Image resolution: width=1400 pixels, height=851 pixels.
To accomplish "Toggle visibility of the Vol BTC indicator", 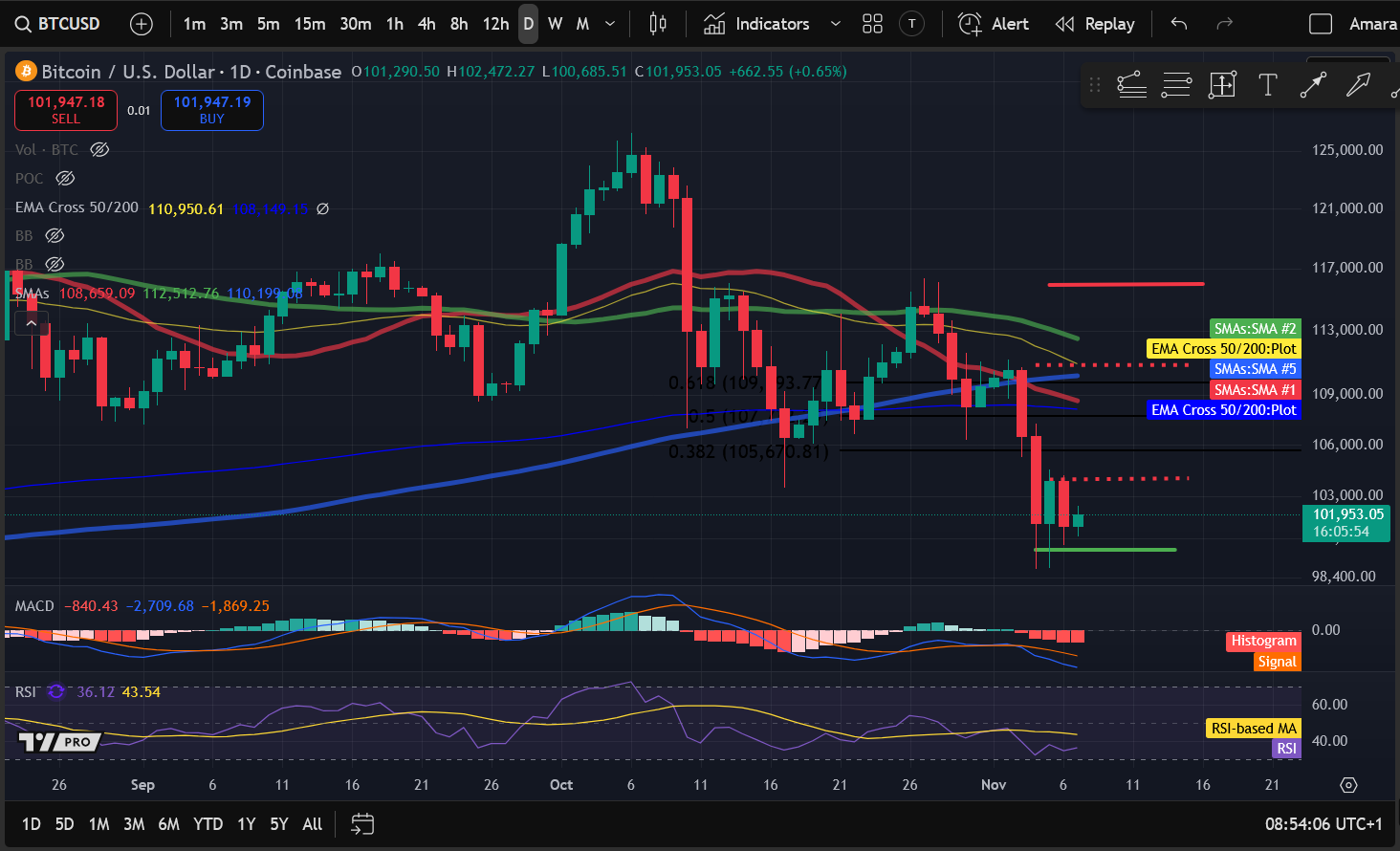I will (x=98, y=149).
